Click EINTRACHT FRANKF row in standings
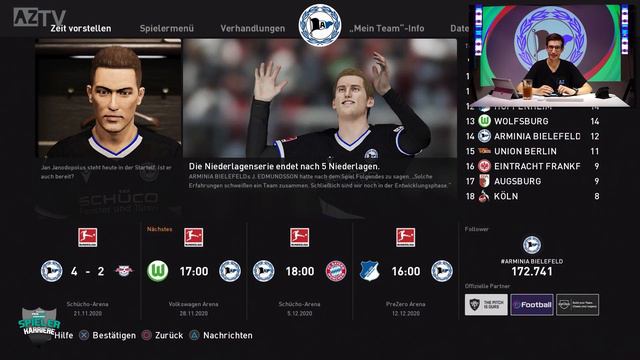The width and height of the screenshot is (640, 360). 533,166
